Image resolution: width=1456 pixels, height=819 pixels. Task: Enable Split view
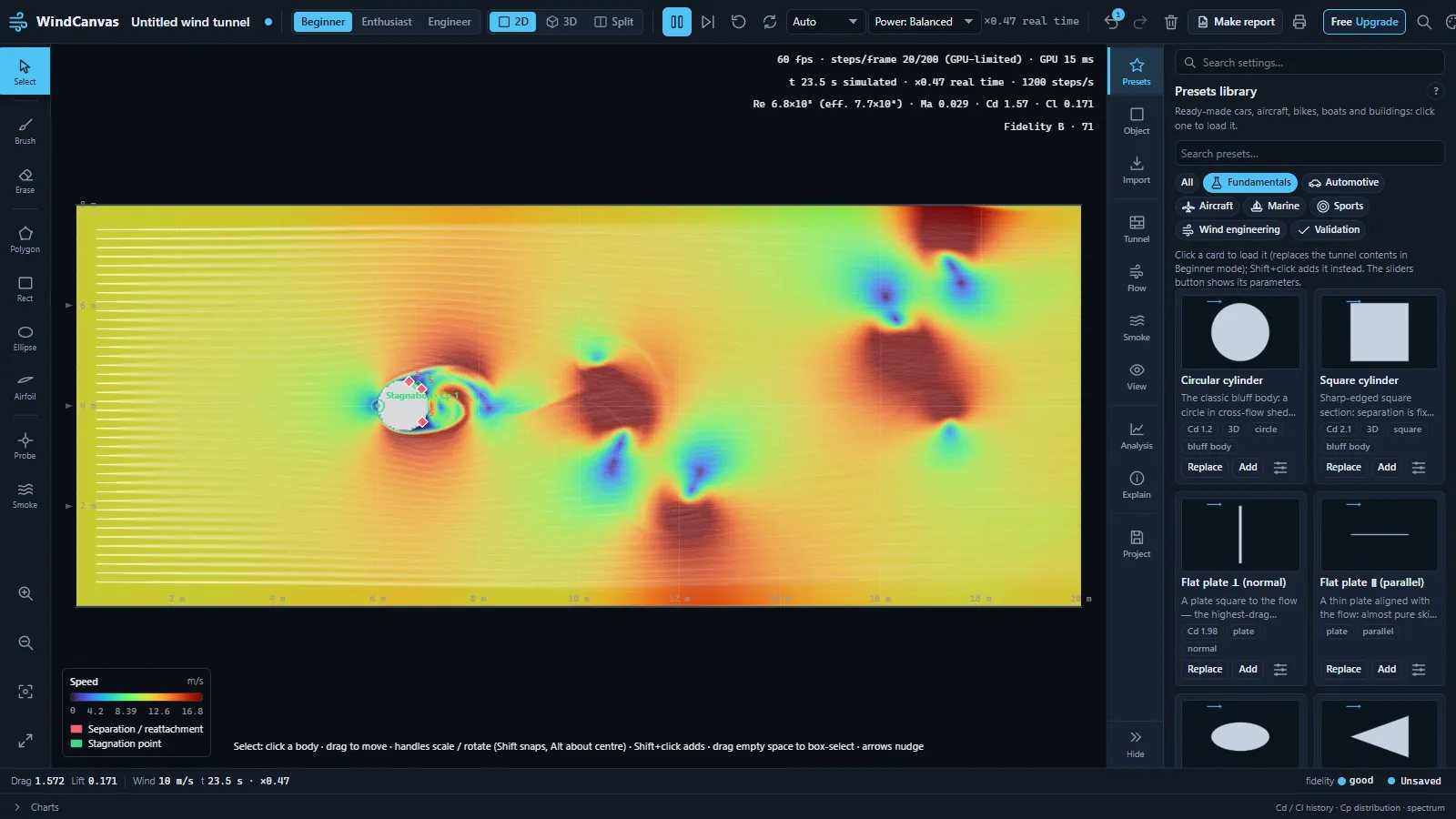click(614, 22)
